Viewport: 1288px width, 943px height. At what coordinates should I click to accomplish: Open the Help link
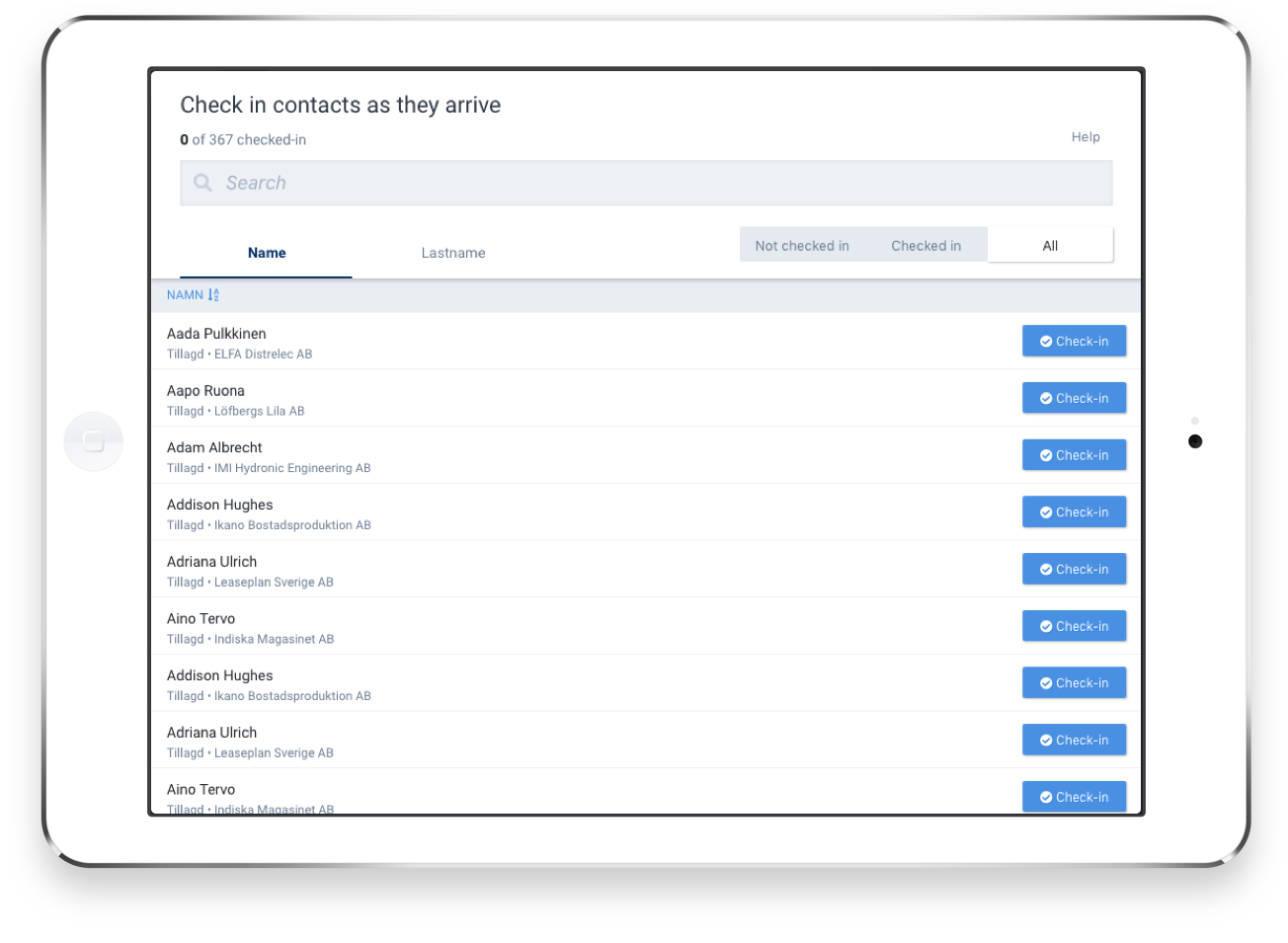tap(1086, 137)
